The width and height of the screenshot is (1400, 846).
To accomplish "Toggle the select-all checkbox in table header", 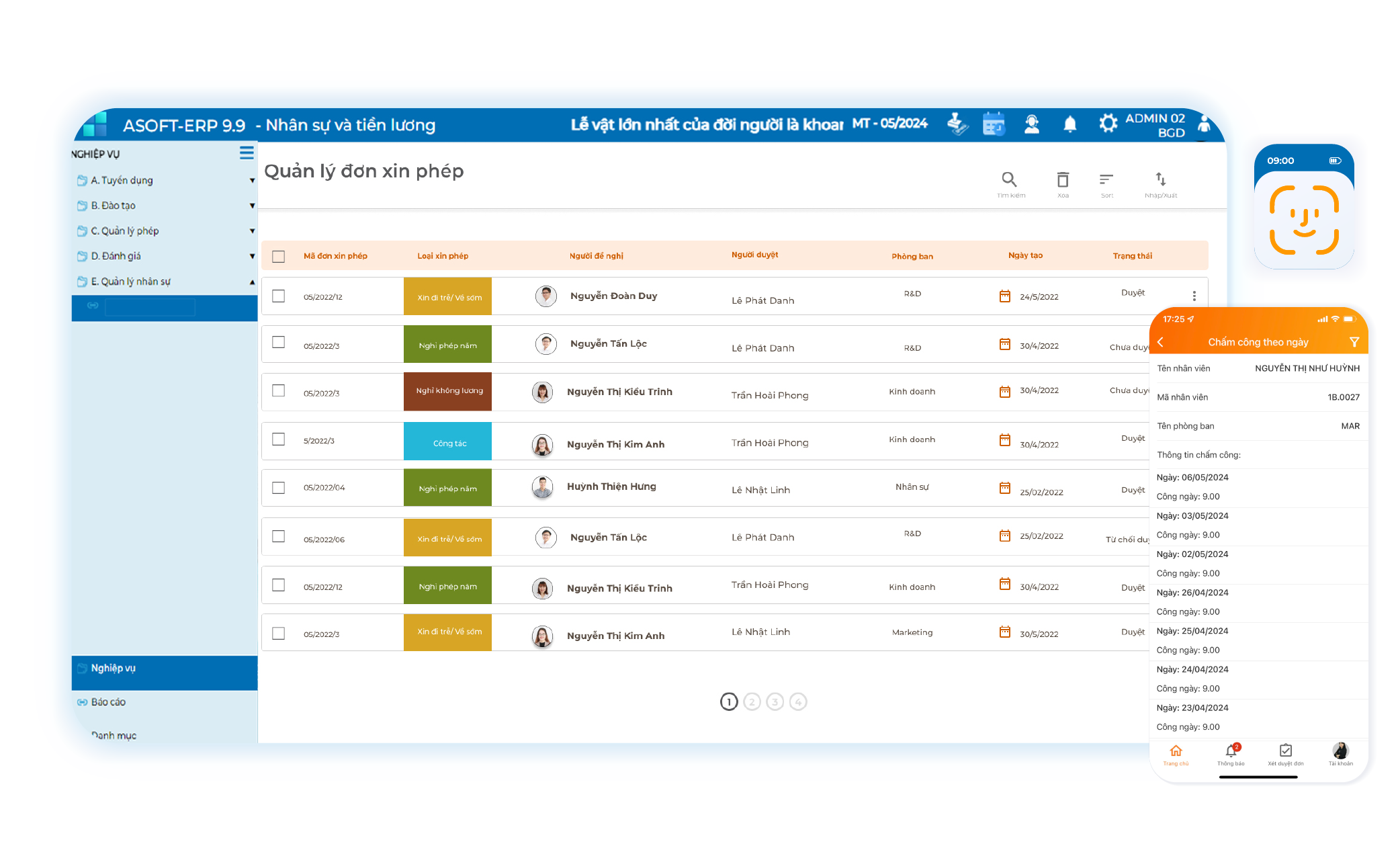I will coord(279,257).
